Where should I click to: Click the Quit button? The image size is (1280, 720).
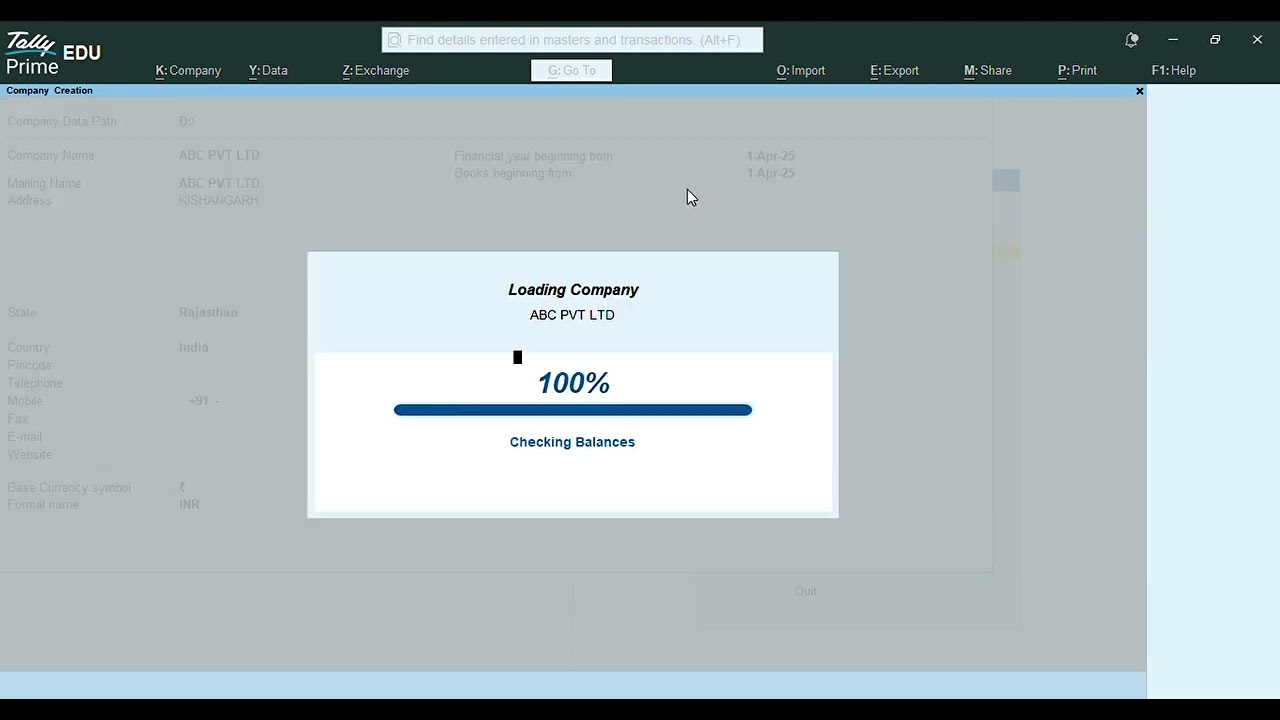tap(806, 591)
